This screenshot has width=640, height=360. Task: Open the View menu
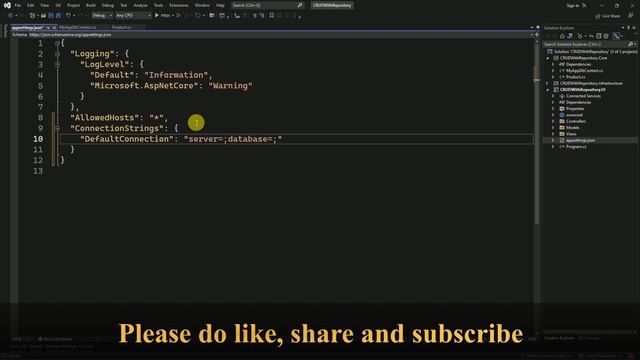point(44,5)
